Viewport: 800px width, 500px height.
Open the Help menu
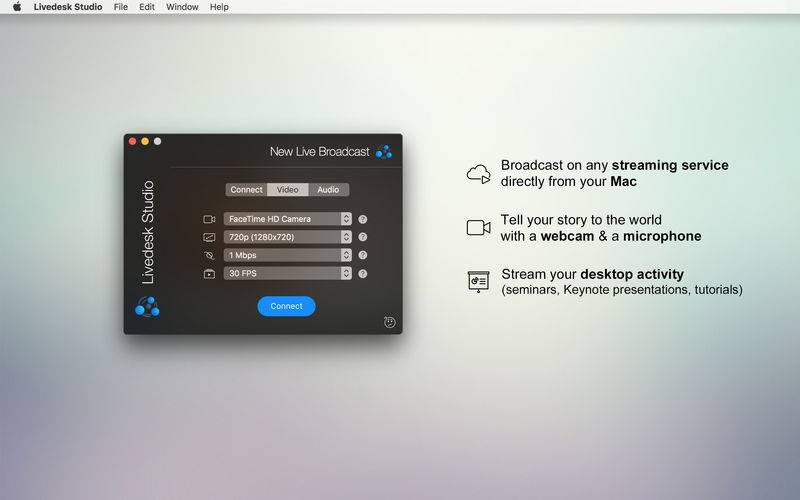pyautogui.click(x=219, y=7)
